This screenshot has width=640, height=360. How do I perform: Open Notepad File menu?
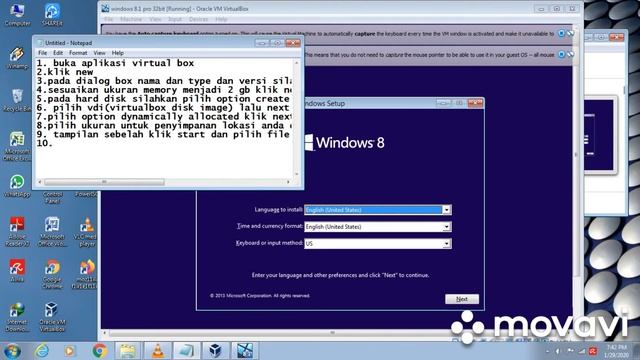click(42, 53)
